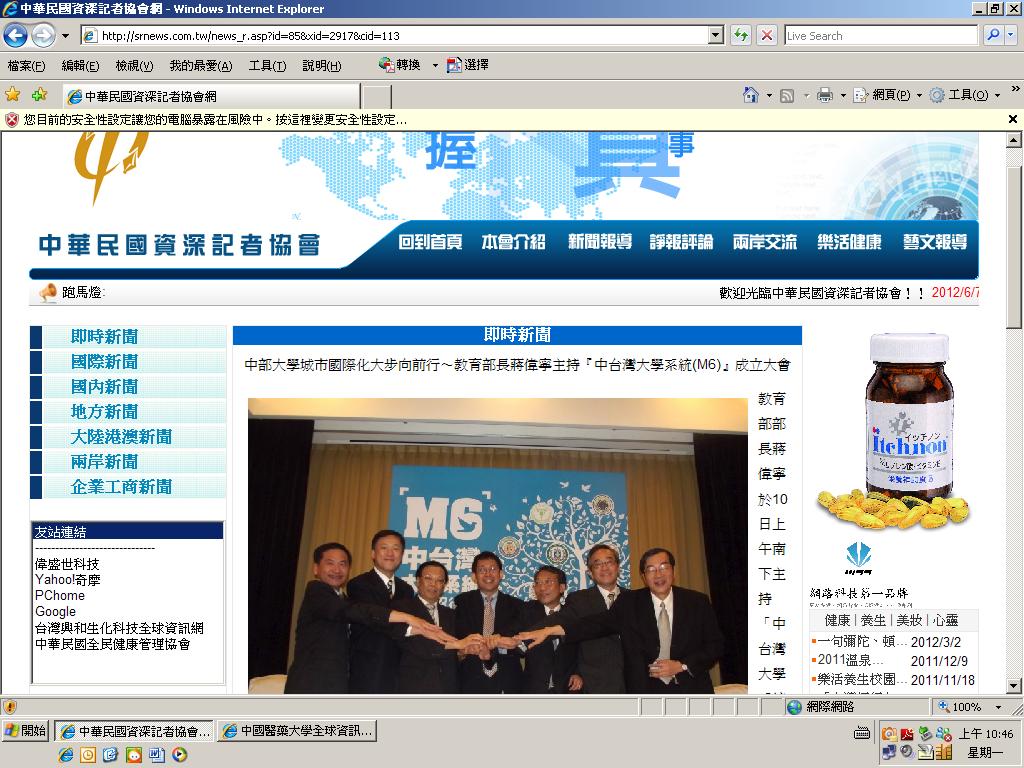Click the RSS feeds icon

[787, 96]
